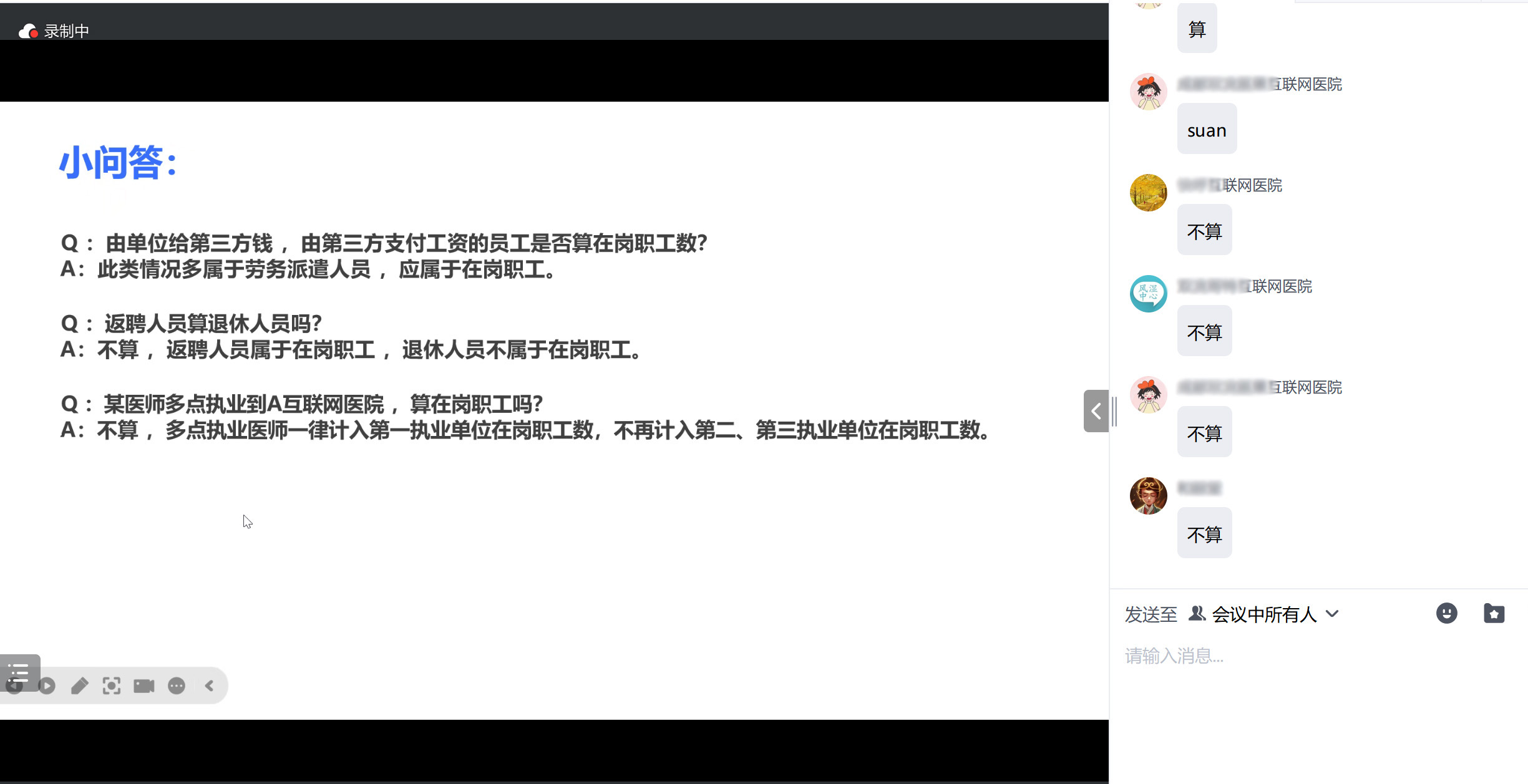Viewport: 1528px width, 784px height.
Task: Click the 'suan' chat message bubble
Action: [1206, 130]
